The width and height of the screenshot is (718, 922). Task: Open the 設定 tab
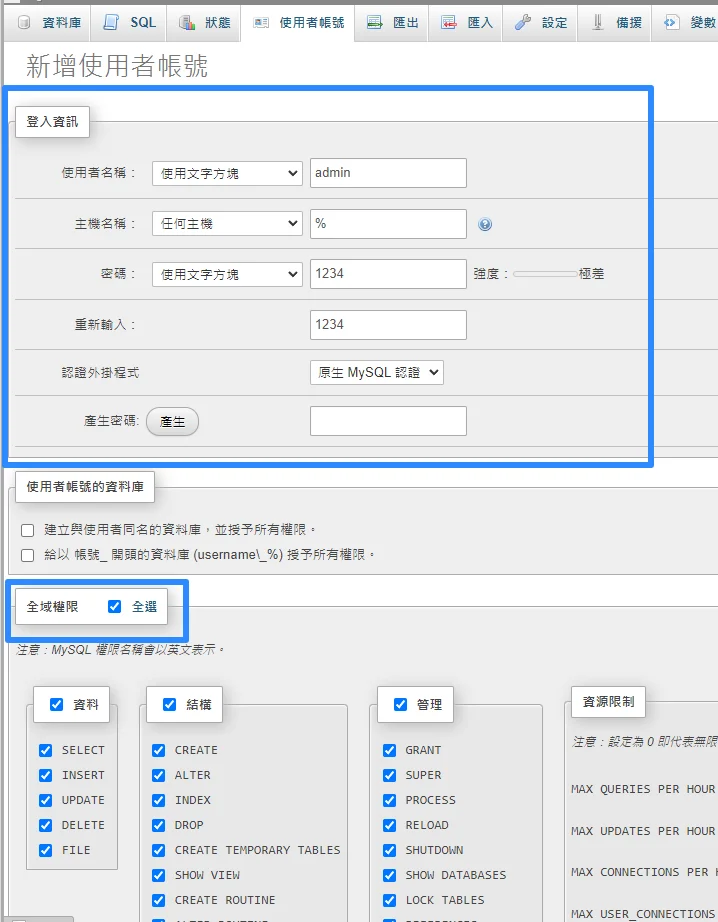point(540,23)
